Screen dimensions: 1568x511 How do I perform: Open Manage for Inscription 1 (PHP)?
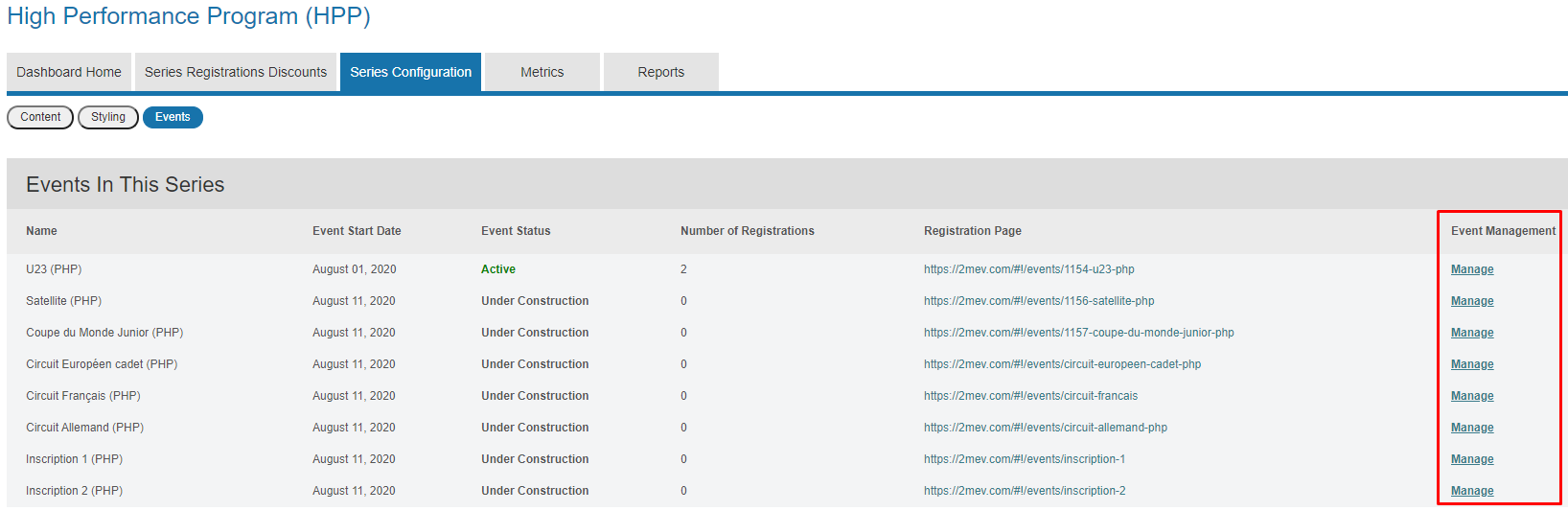coord(1471,459)
